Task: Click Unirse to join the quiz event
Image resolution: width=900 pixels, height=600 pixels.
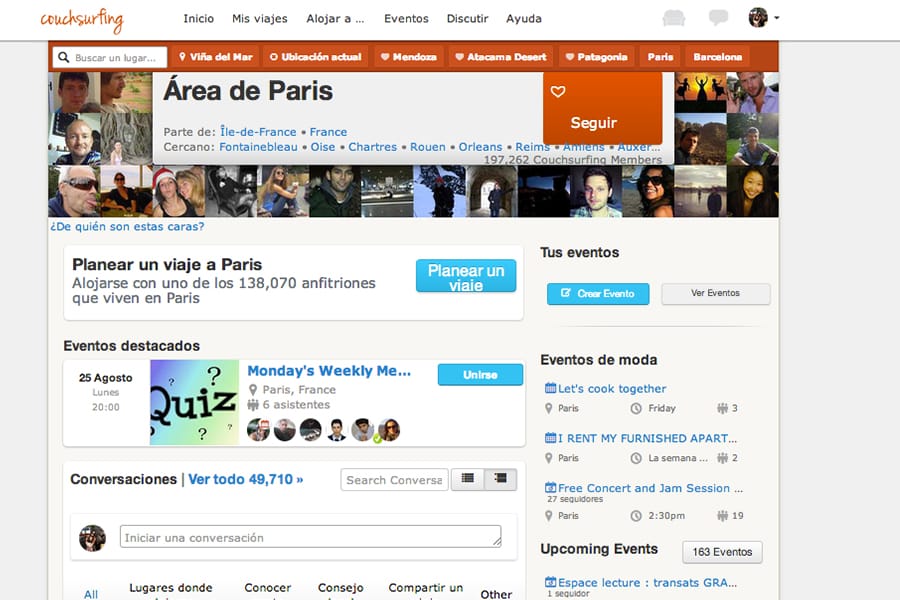Action: click(480, 375)
